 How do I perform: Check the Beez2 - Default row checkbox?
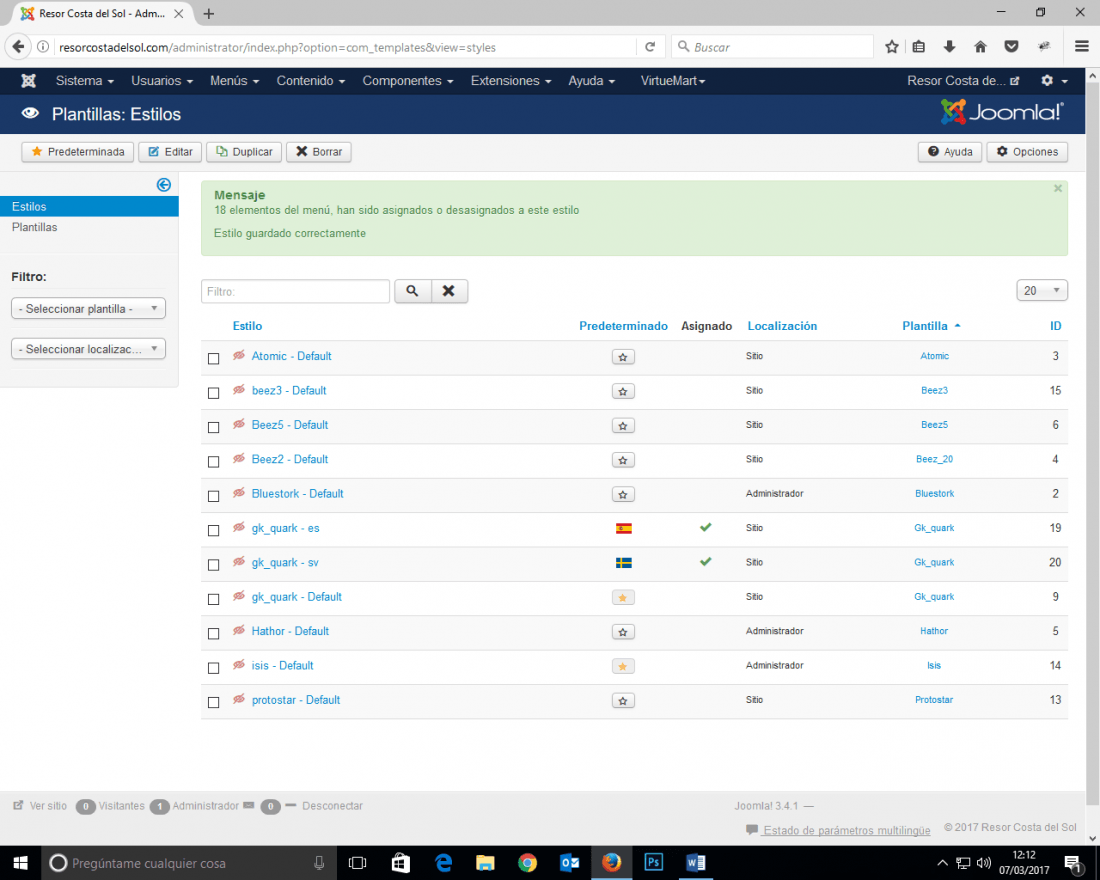pos(214,462)
